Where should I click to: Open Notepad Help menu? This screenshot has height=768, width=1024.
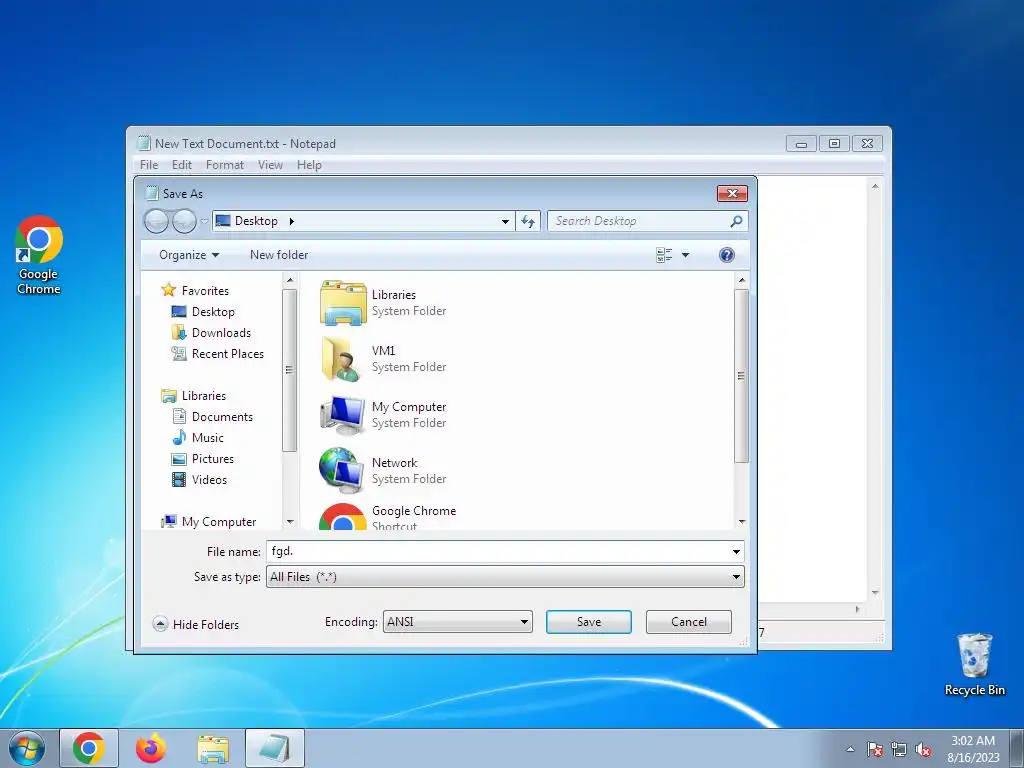point(309,165)
